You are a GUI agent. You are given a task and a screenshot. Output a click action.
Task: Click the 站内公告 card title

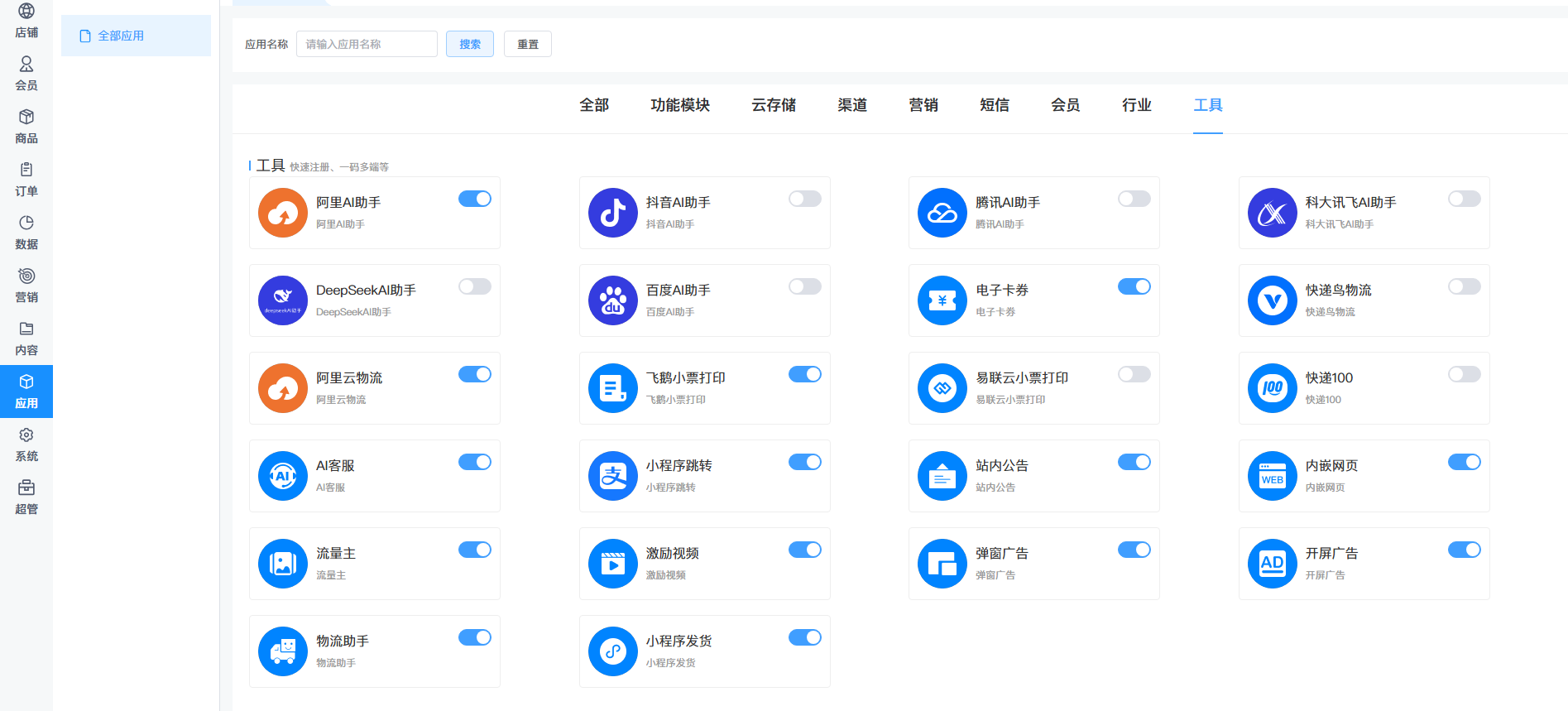[1002, 466]
